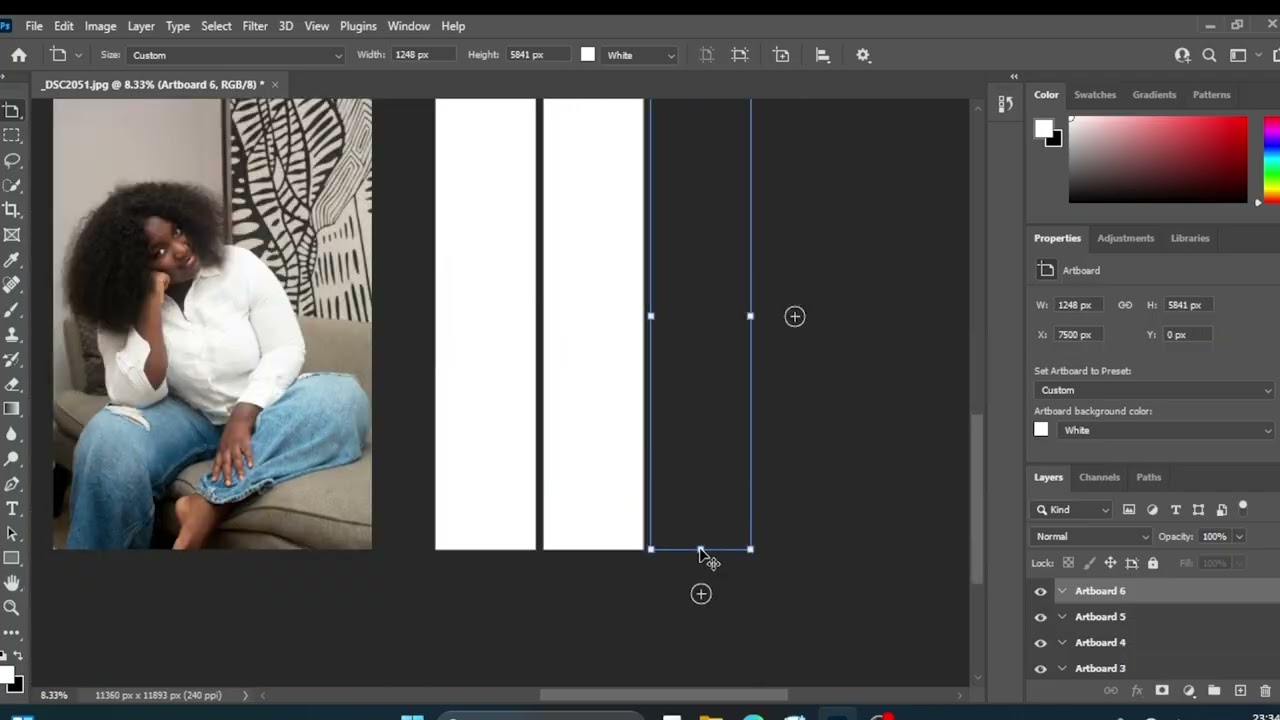The width and height of the screenshot is (1280, 720).
Task: Toggle lock position
Action: click(1110, 564)
